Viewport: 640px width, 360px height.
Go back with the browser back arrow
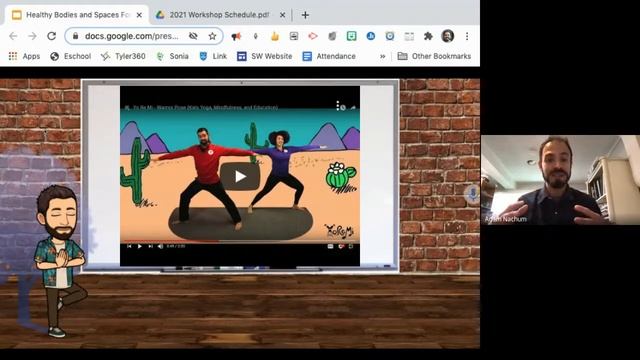13,36
